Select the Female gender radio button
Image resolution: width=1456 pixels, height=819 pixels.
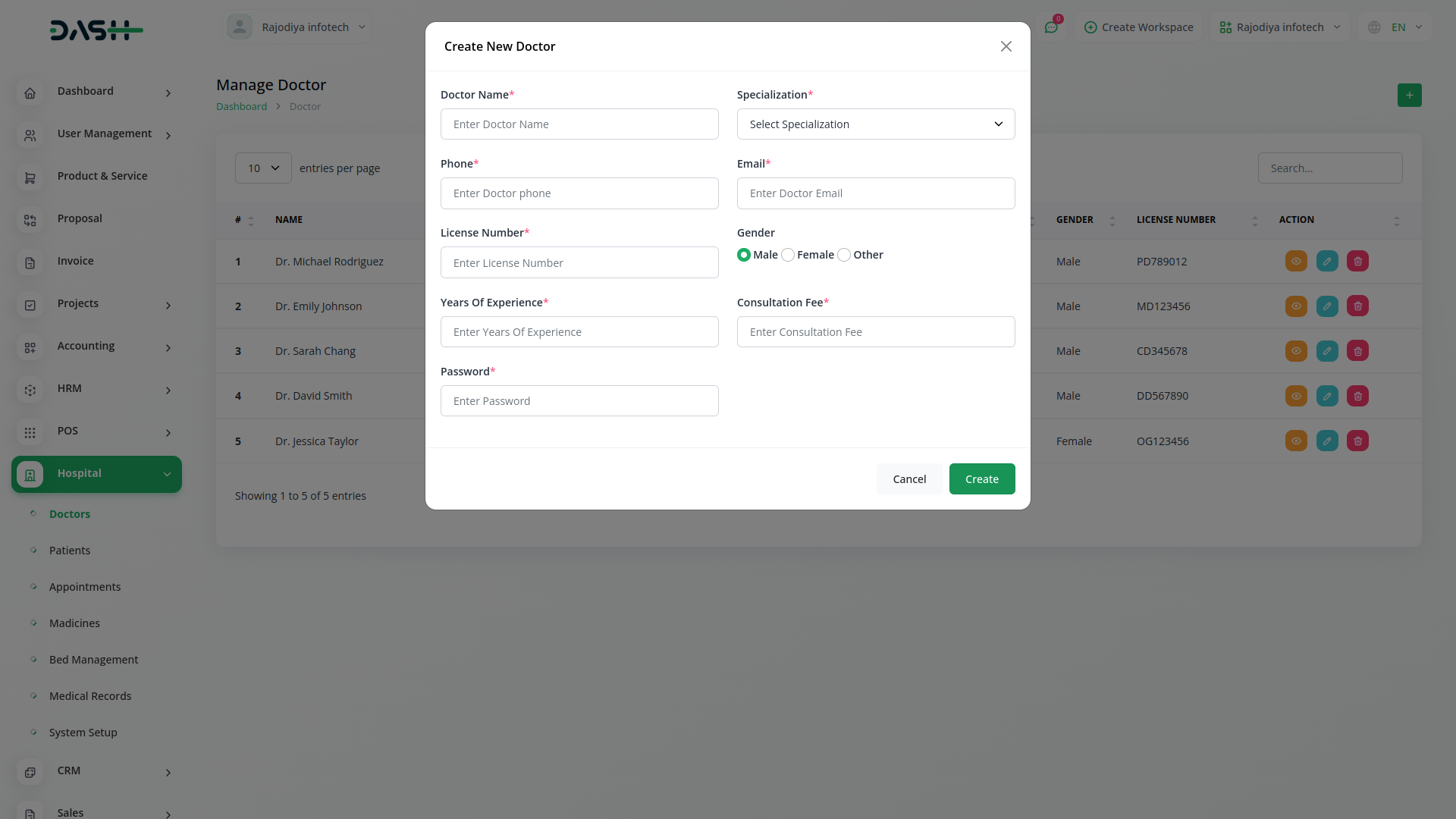pyautogui.click(x=788, y=256)
